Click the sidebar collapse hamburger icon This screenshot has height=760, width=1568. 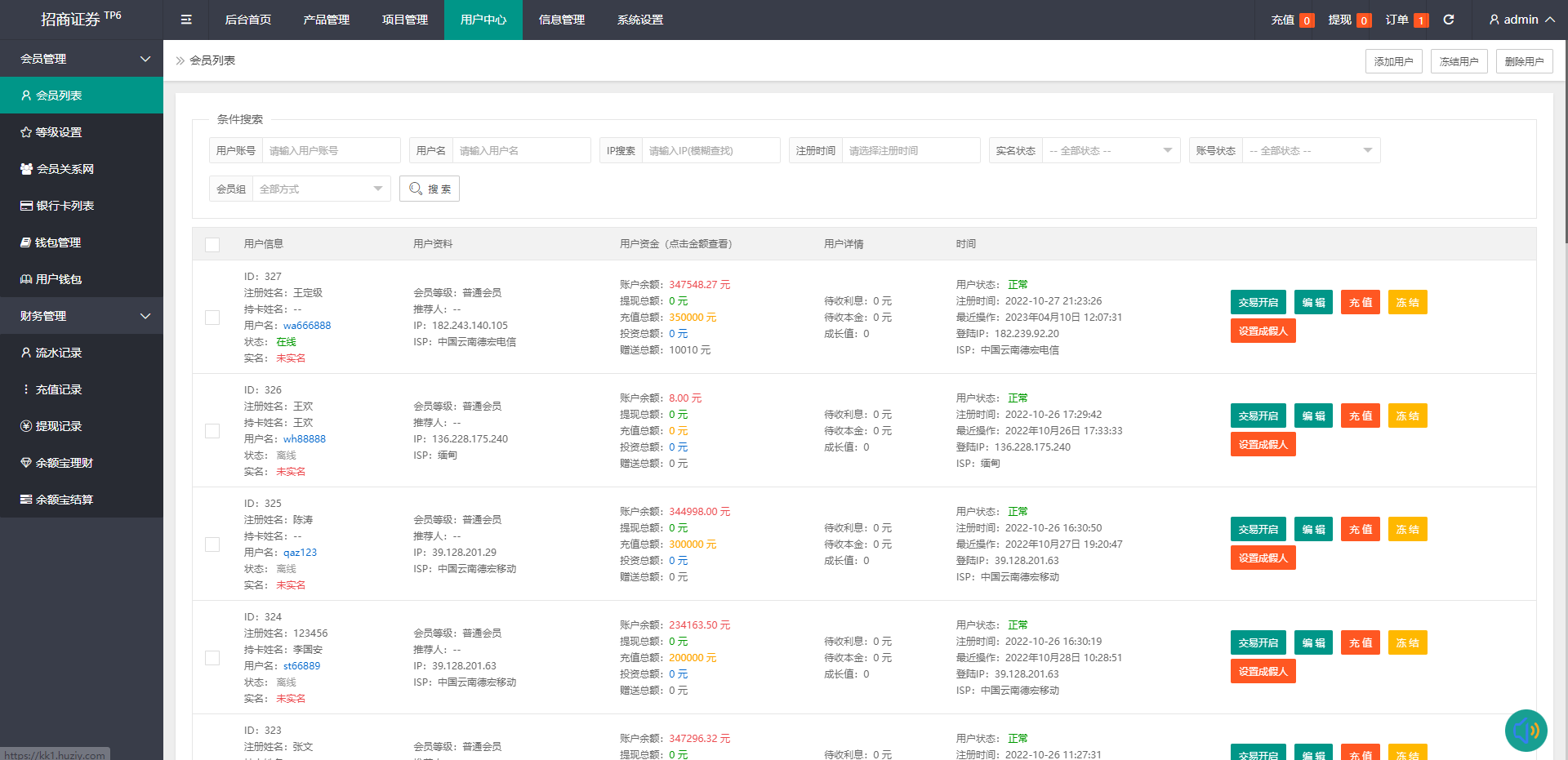(186, 20)
